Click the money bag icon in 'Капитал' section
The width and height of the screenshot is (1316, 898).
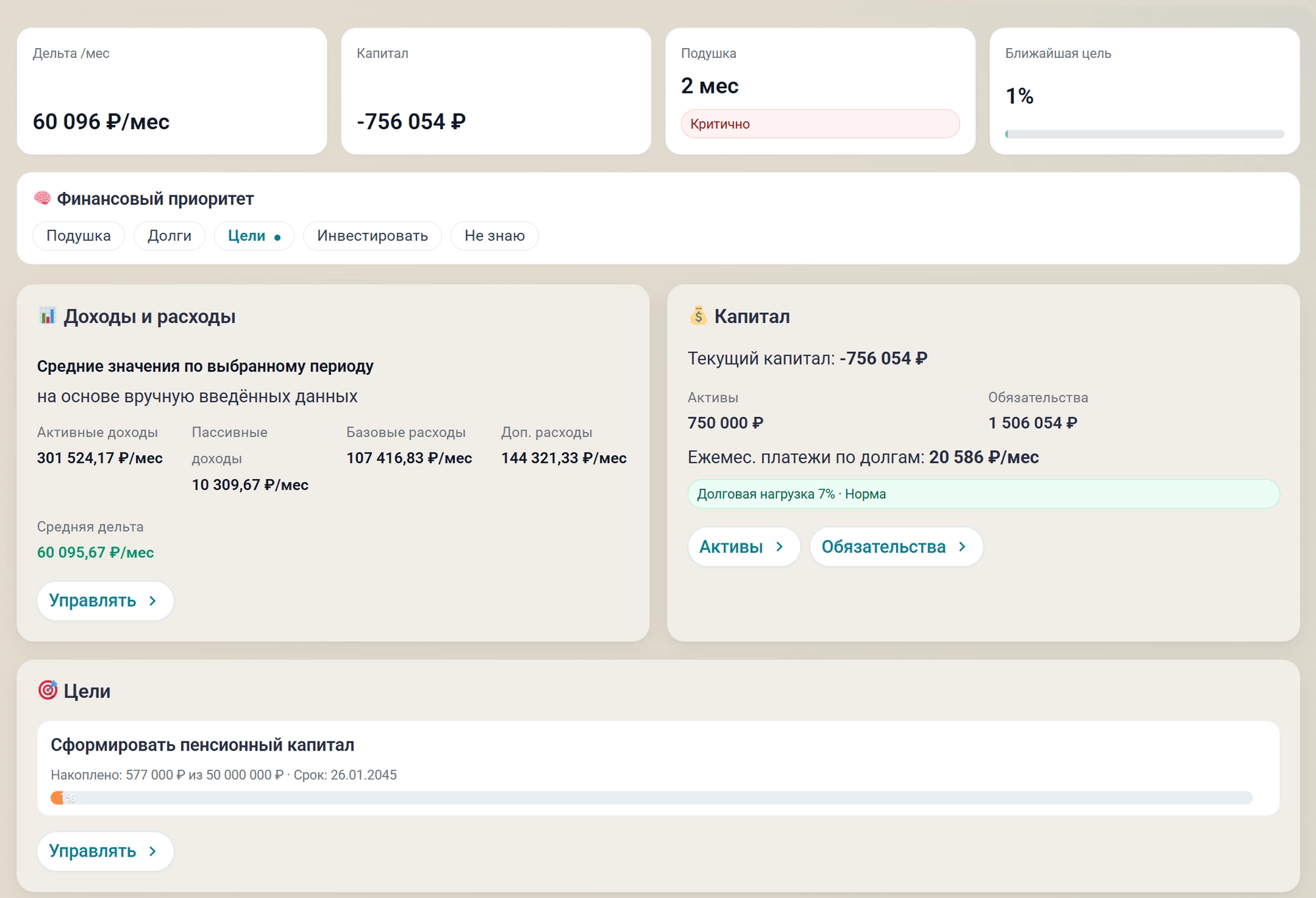pyautogui.click(x=697, y=316)
